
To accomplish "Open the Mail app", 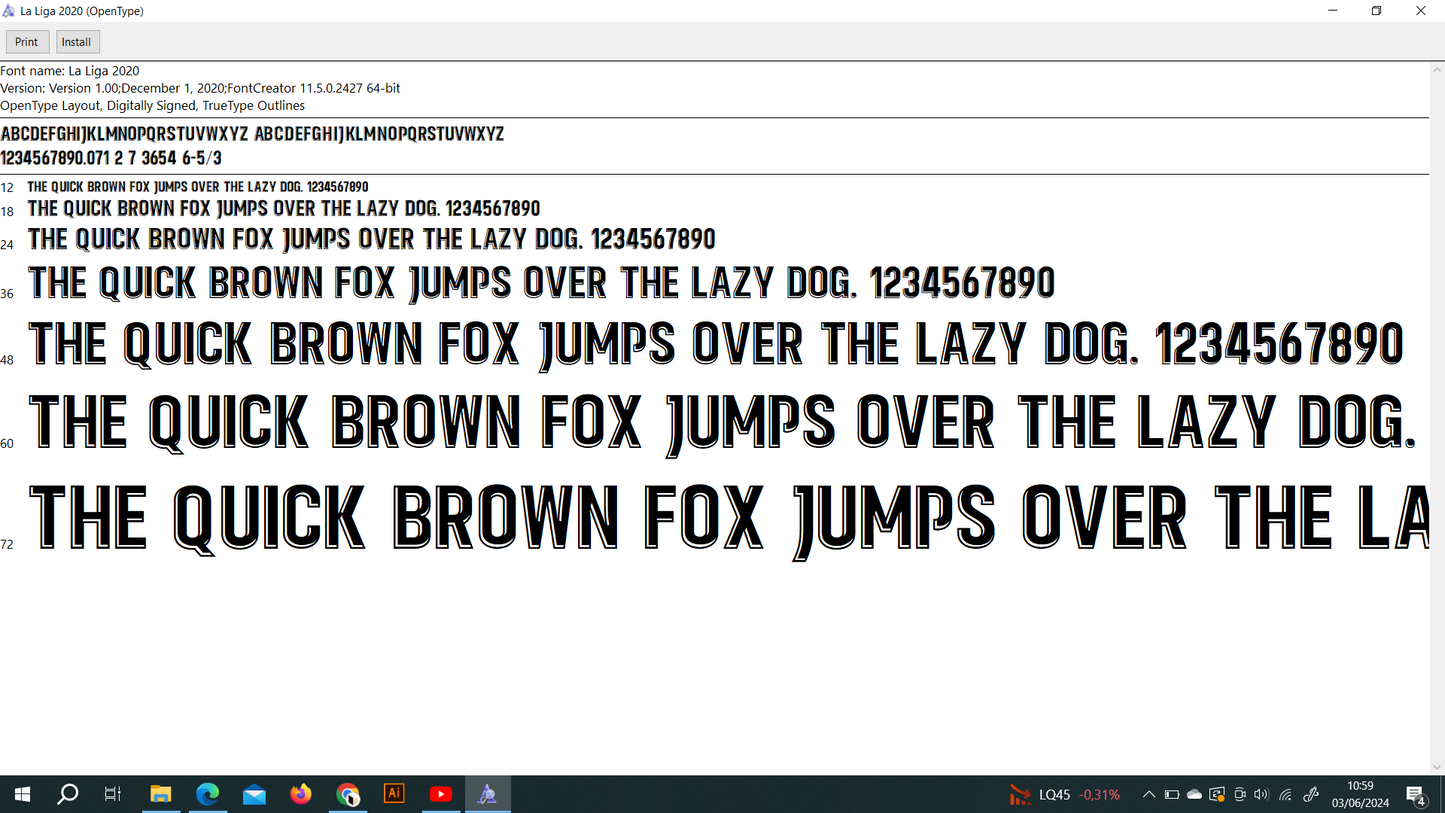I will pos(254,794).
